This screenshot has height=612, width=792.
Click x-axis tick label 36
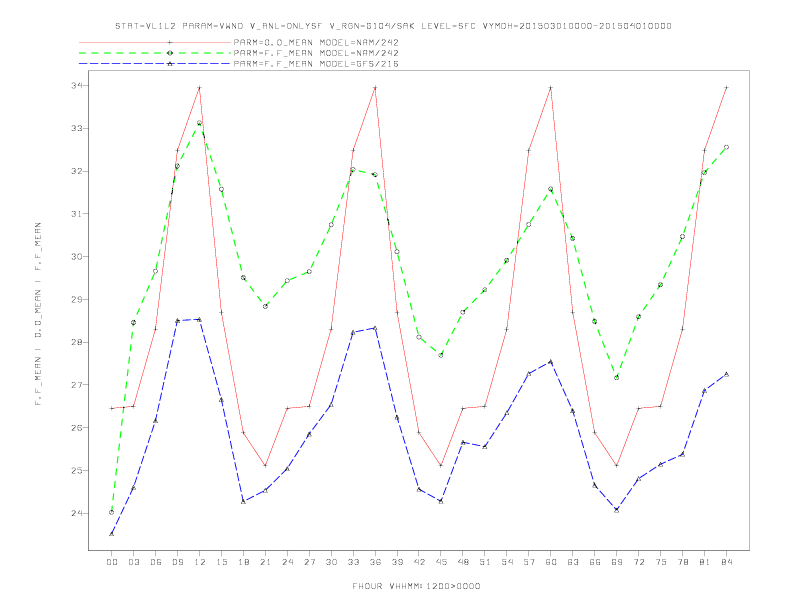click(375, 562)
